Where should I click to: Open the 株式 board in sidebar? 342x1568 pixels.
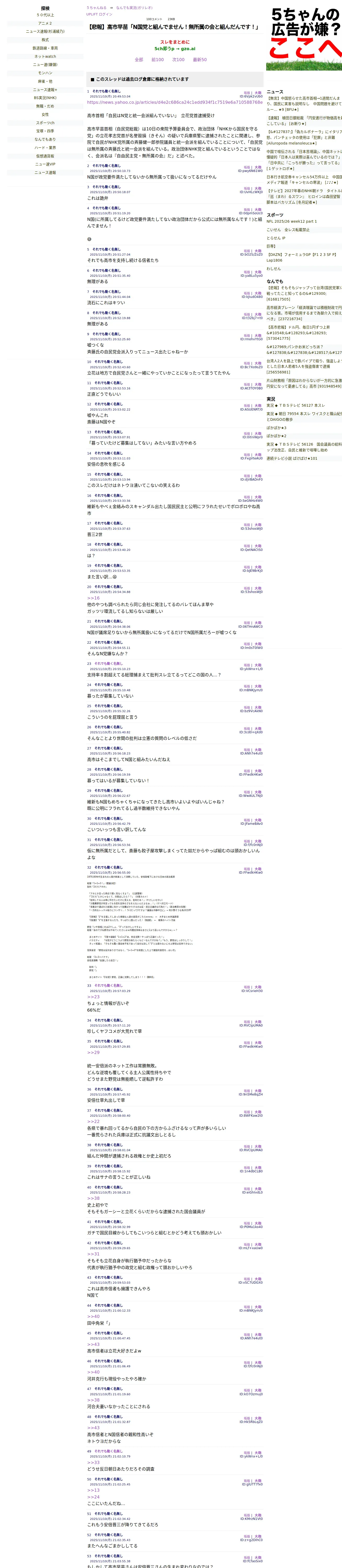point(45,39)
